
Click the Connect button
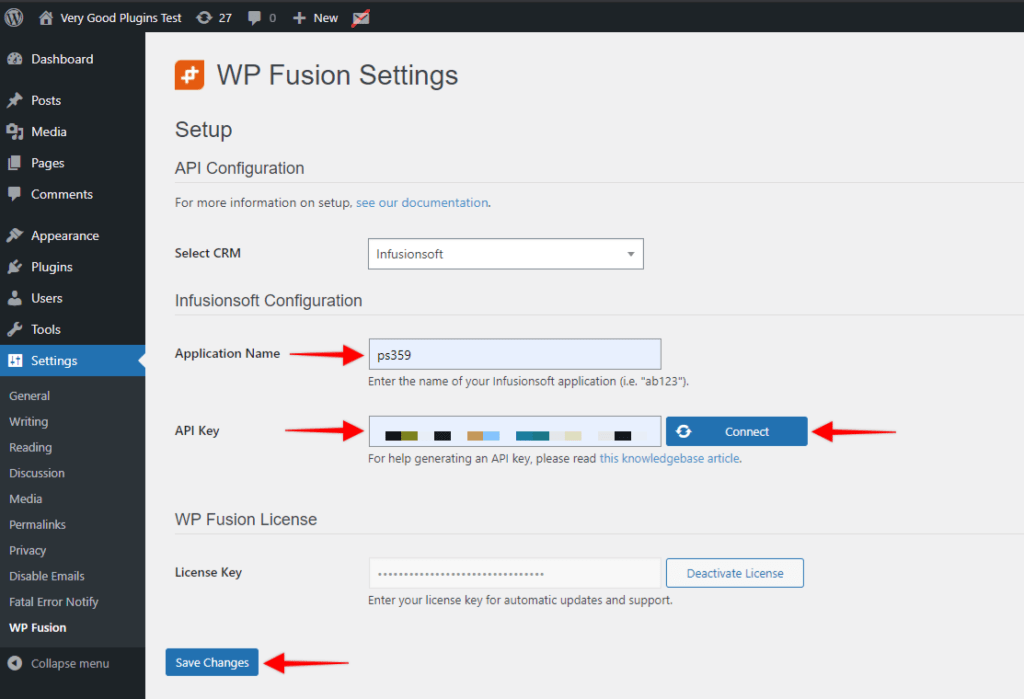coord(736,431)
